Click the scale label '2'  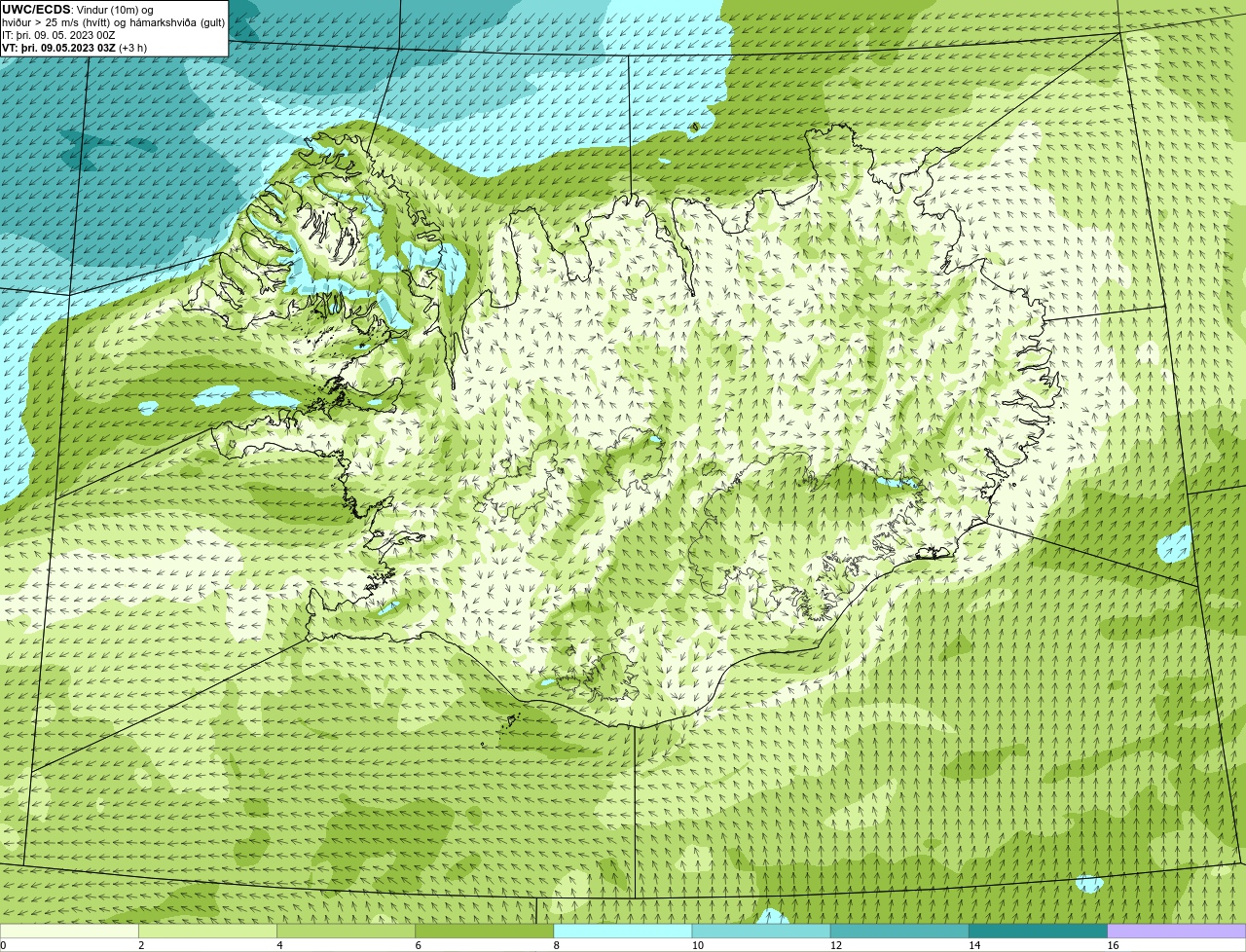point(141,945)
